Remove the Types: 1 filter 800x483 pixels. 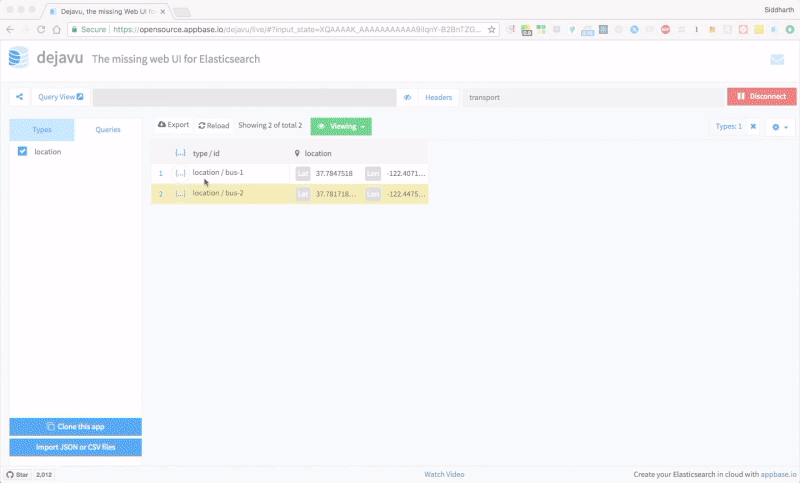coord(753,126)
